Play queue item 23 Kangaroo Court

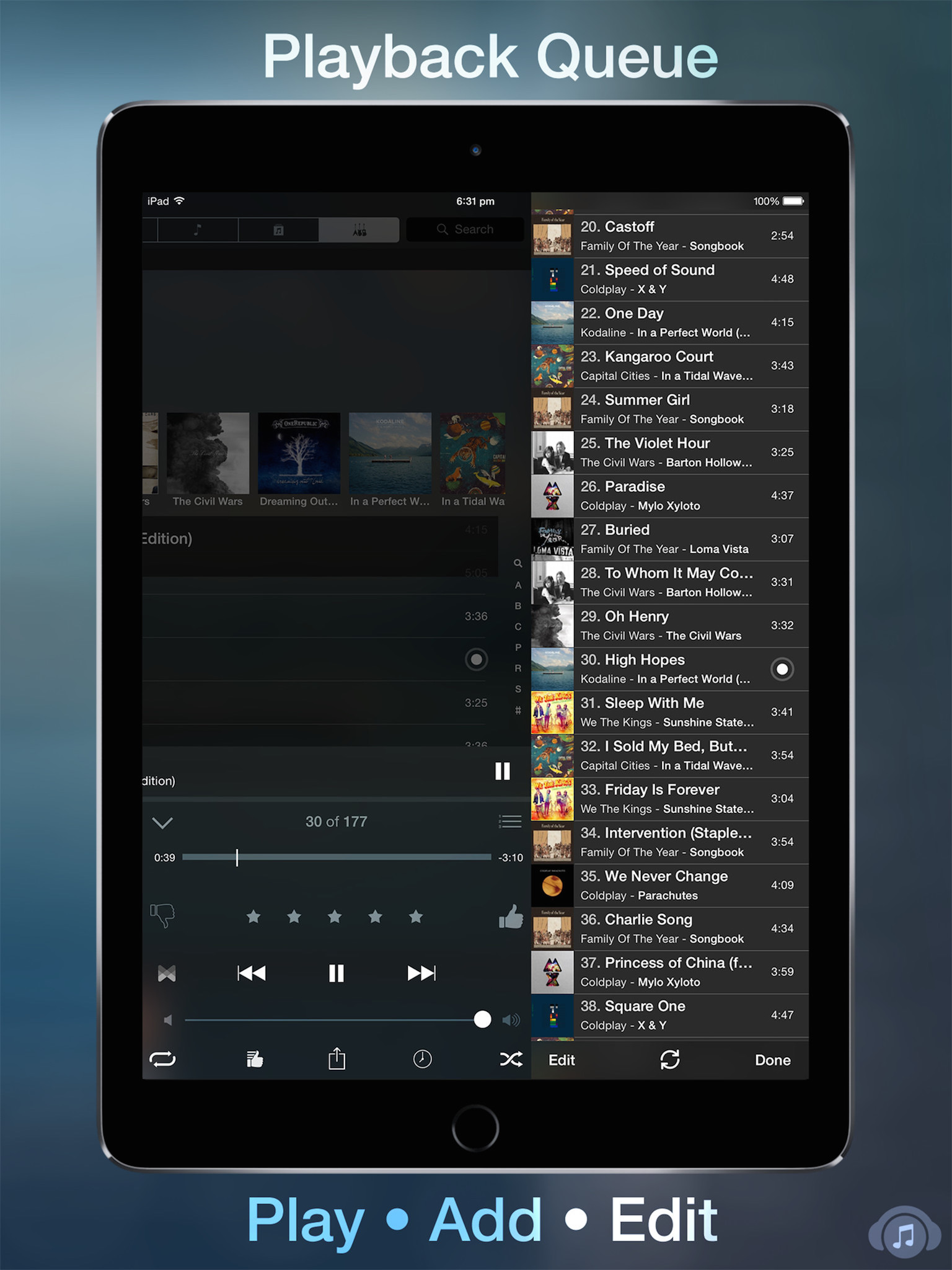coord(670,366)
